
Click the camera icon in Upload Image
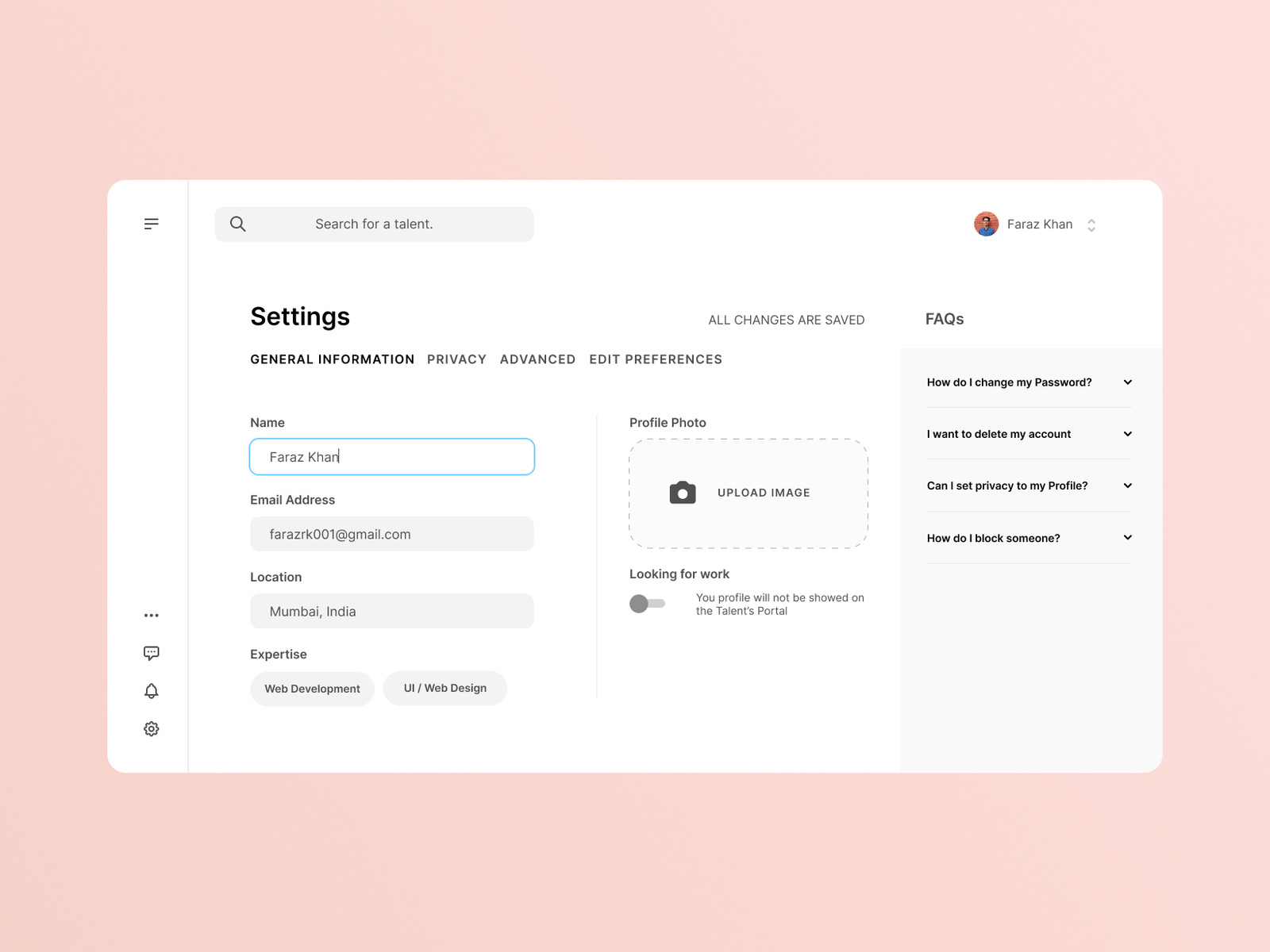click(681, 493)
